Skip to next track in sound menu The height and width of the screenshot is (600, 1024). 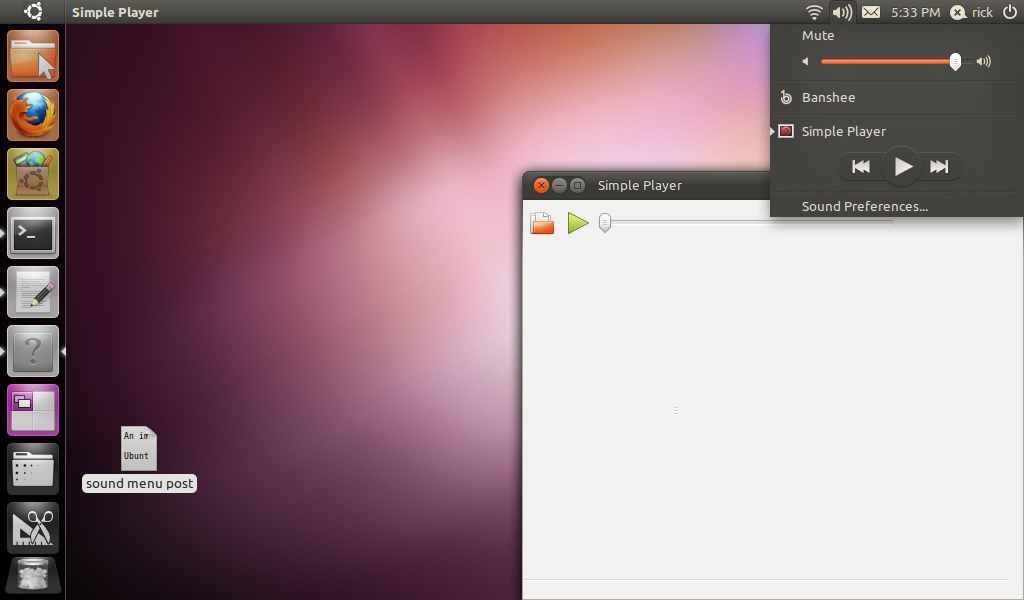939,166
